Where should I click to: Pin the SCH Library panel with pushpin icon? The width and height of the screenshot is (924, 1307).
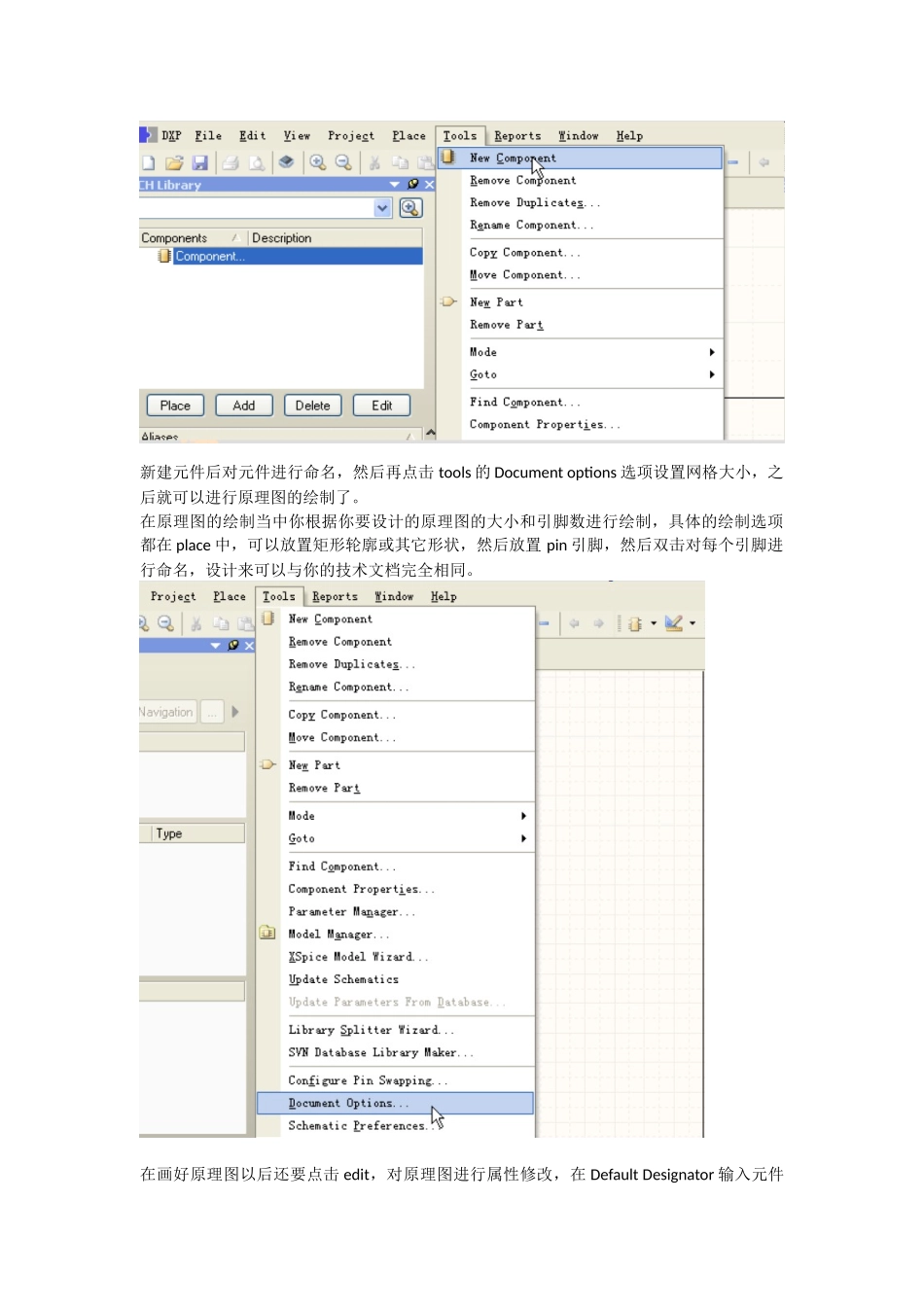(x=413, y=184)
